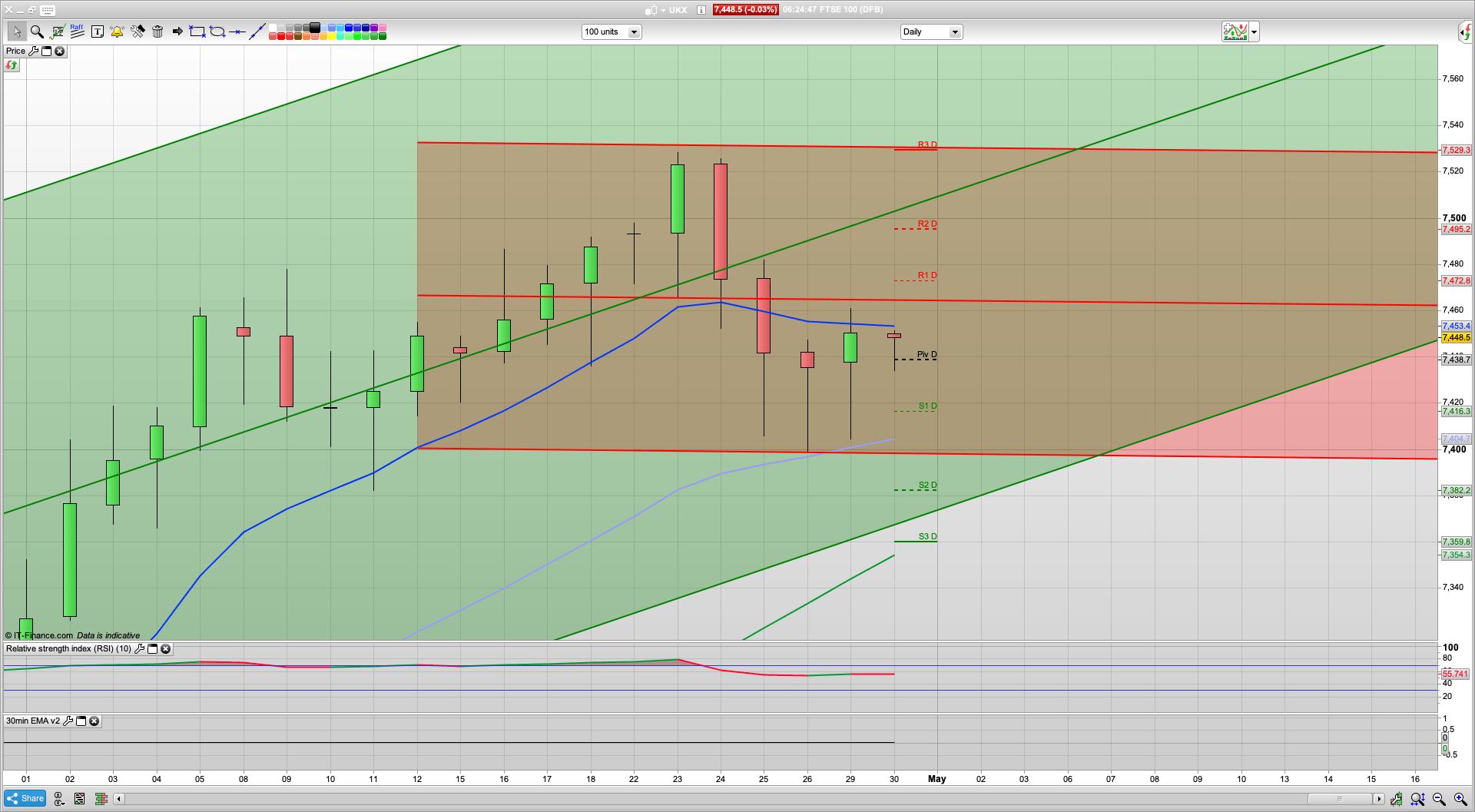Maximize the 30min EMA v2 panel
The width and height of the screenshot is (1475, 812).
[81, 721]
